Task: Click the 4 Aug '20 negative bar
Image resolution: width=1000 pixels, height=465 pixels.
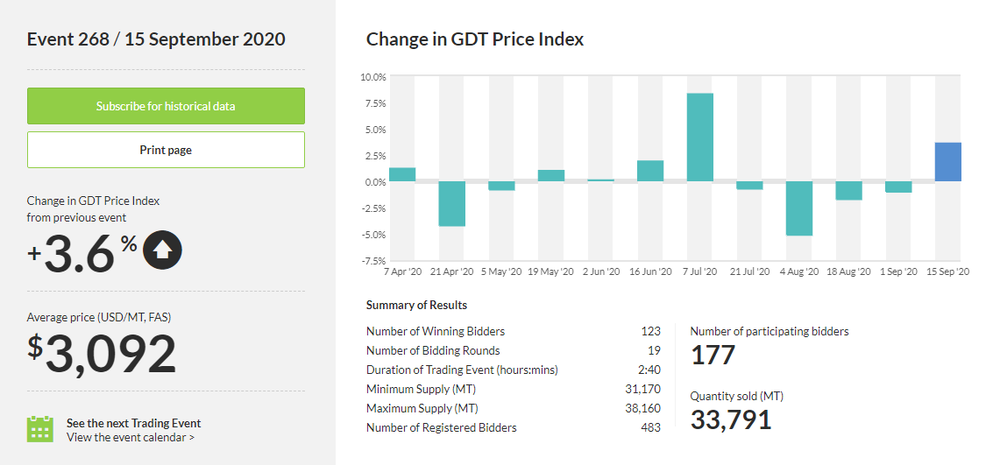Action: (x=799, y=208)
